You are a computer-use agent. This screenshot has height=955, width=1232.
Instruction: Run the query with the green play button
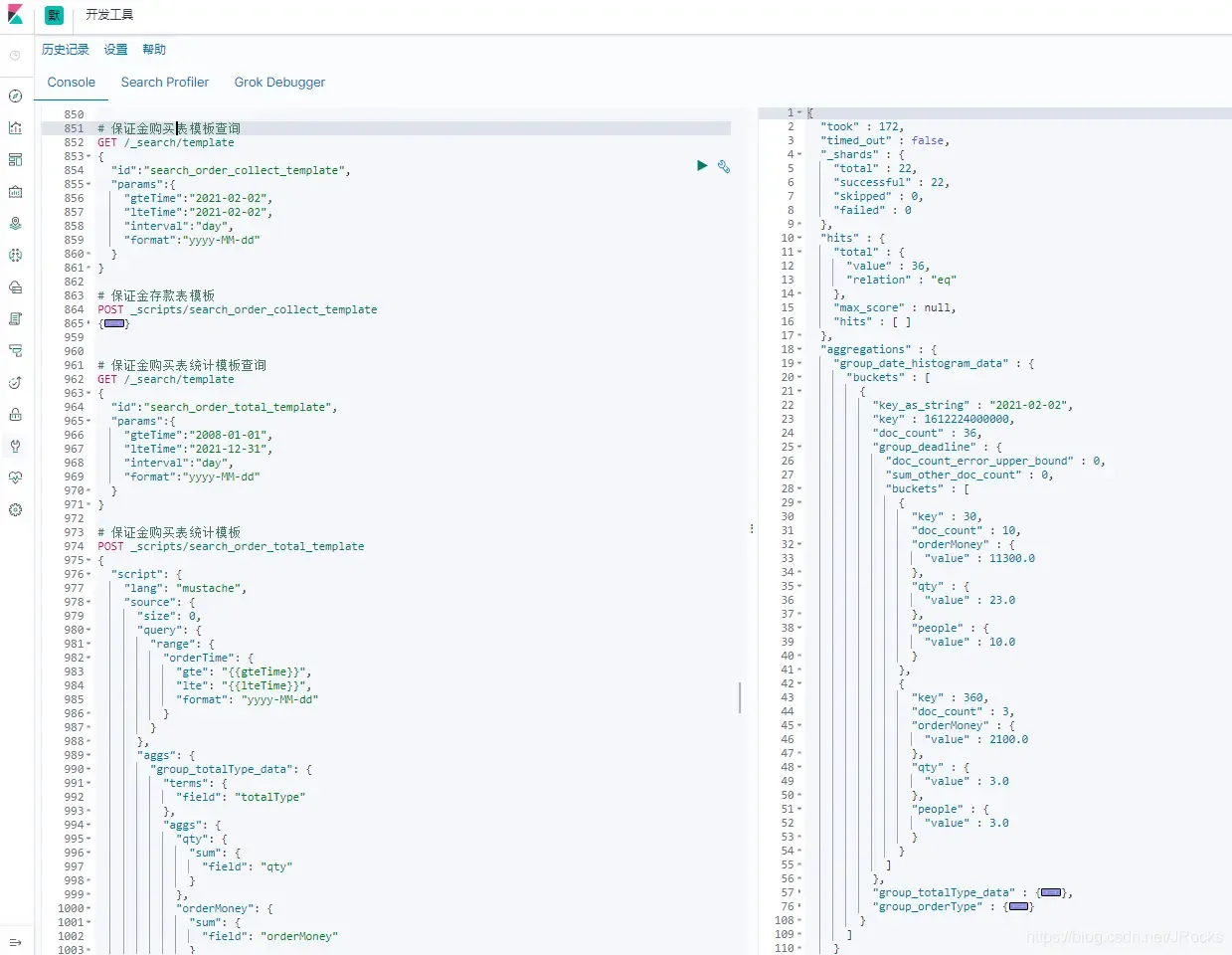point(702,166)
